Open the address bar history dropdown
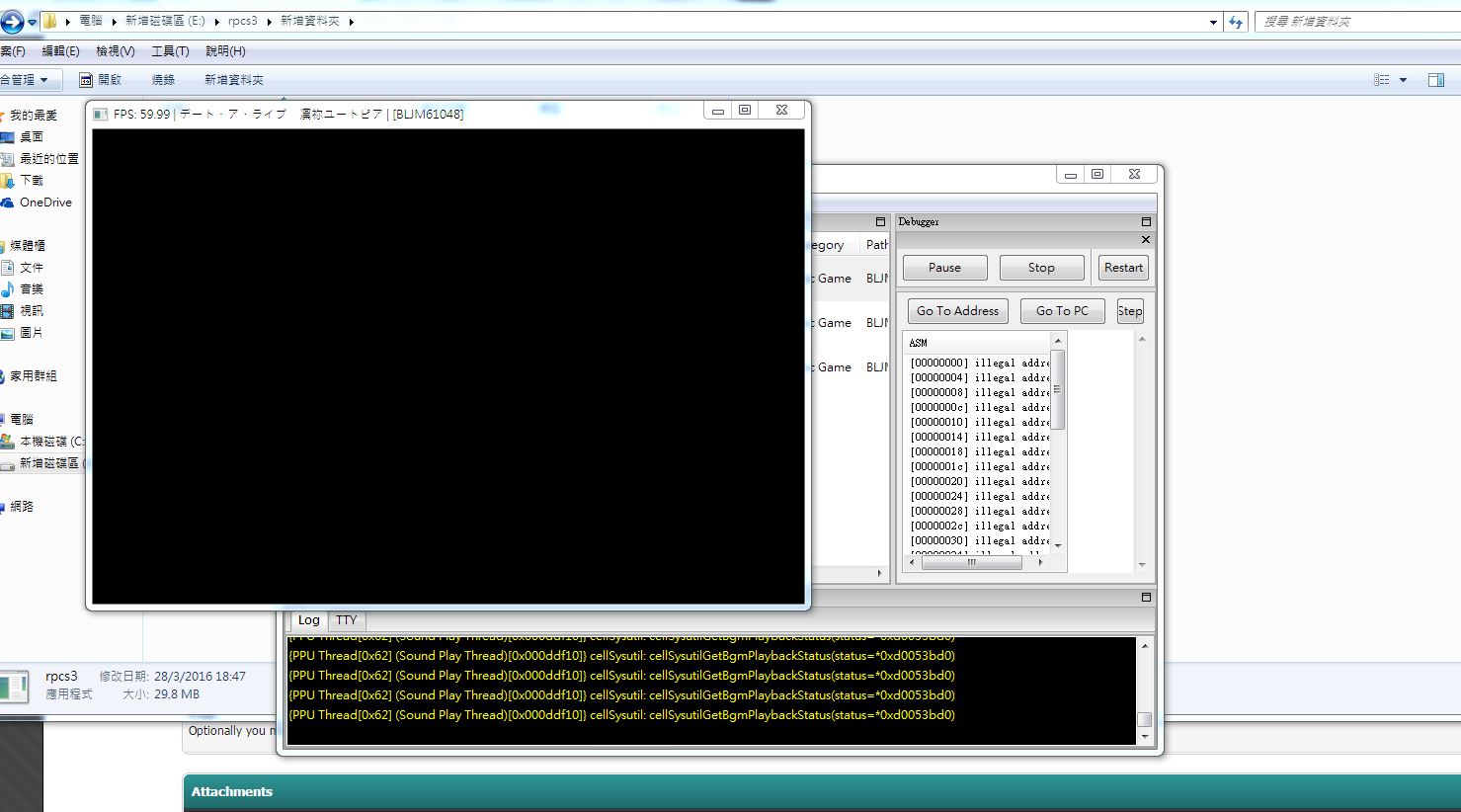 point(1213,22)
